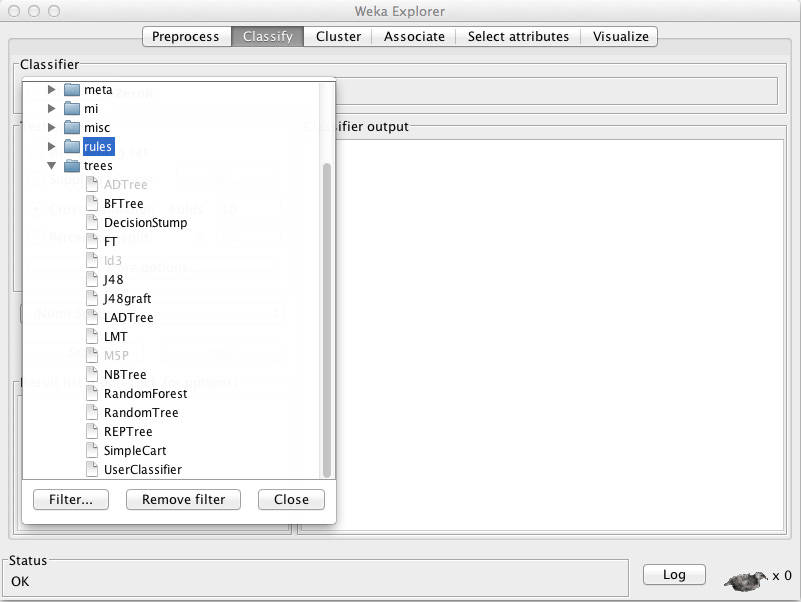The image size is (801, 602).
Task: Click the rules folder icon
Action: coord(72,147)
